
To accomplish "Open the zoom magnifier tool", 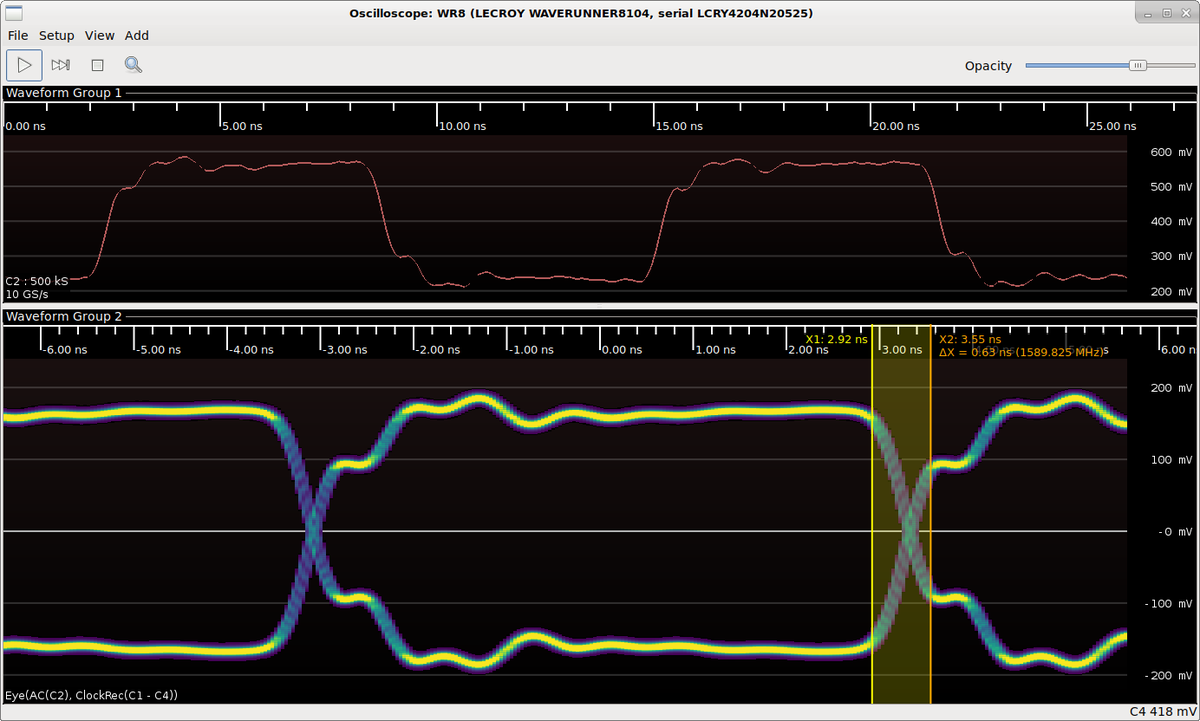I will point(133,65).
